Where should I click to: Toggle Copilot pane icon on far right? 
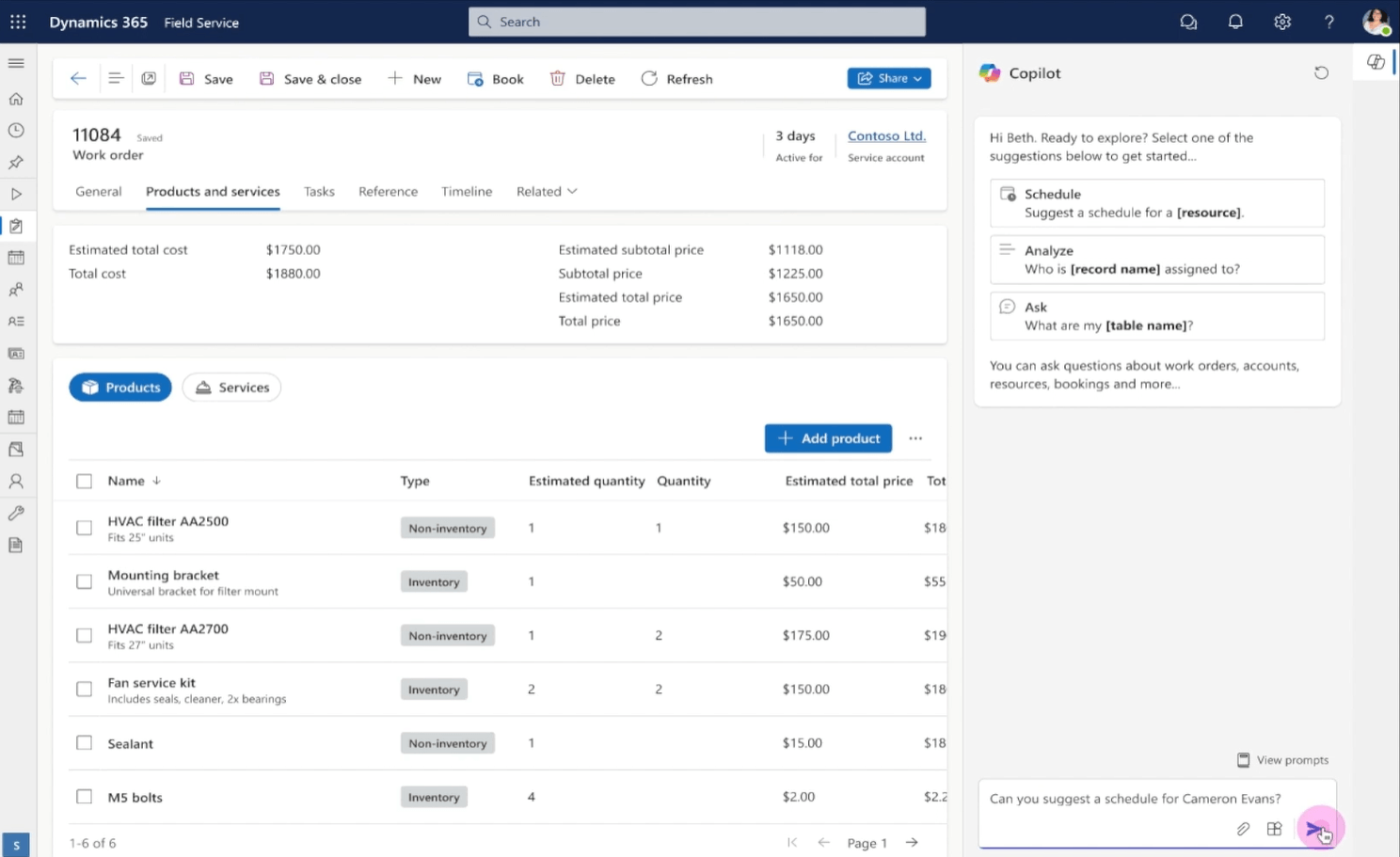[1376, 62]
